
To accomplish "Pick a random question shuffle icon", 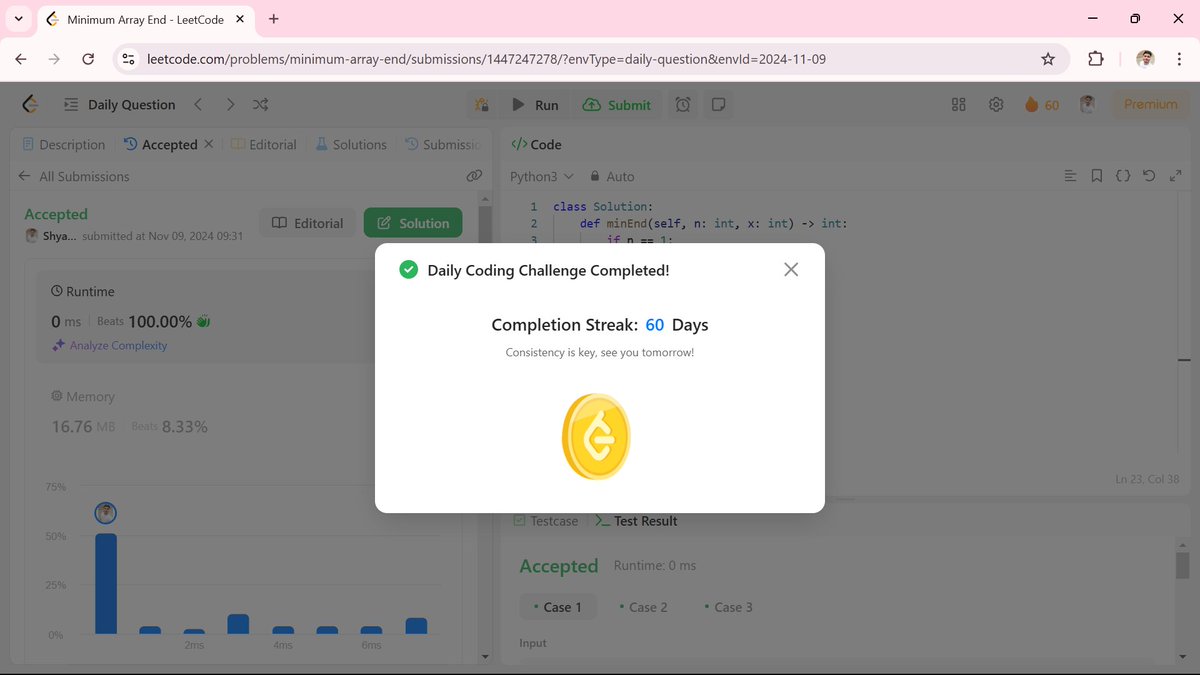I will (x=260, y=104).
